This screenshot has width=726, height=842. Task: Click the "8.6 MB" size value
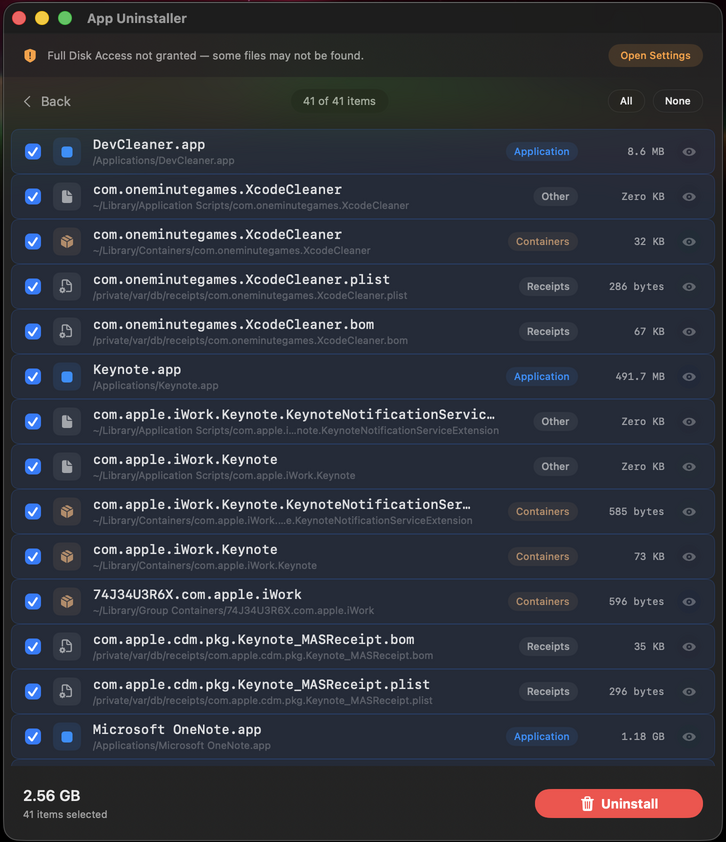[645, 152]
